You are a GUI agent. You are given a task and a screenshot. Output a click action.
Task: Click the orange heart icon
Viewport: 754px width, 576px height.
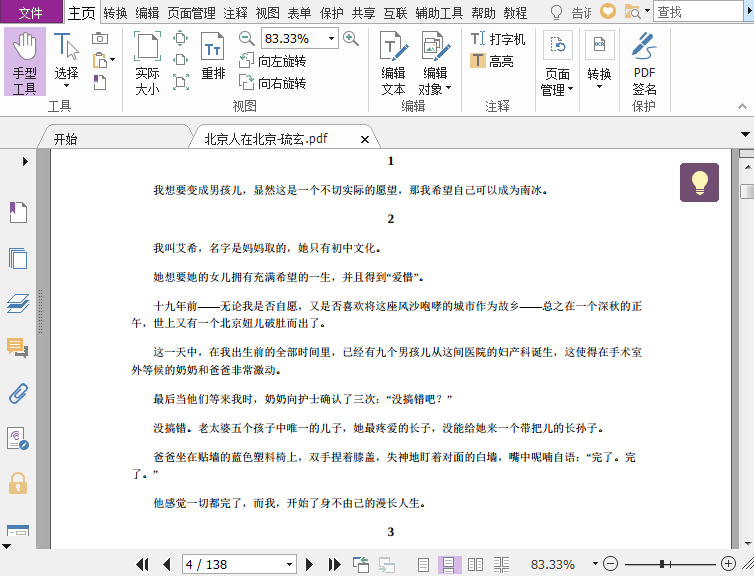coord(608,12)
